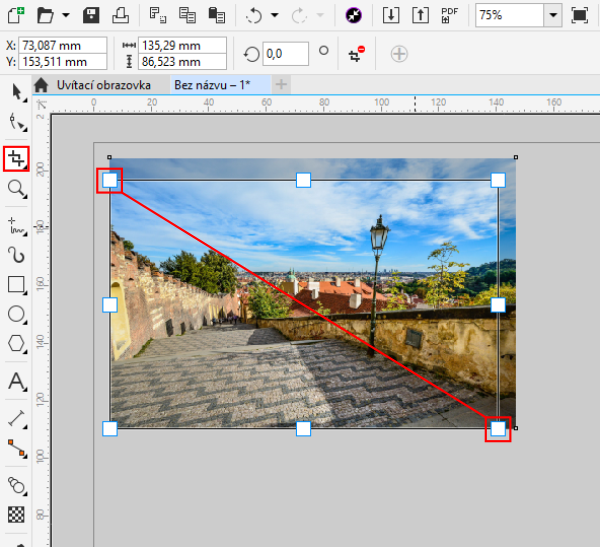
Task: Clear the crop marquee
Action: (356, 54)
